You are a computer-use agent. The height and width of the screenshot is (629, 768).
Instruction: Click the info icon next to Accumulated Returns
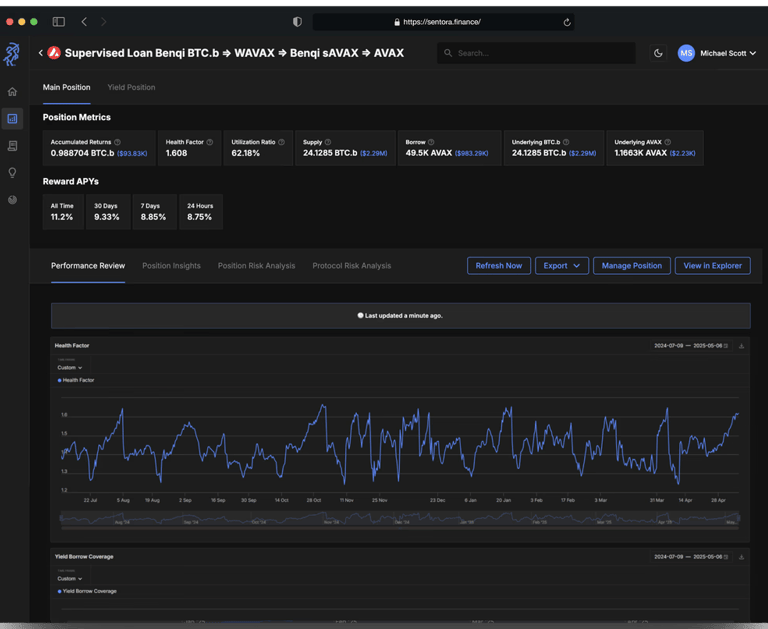pyautogui.click(x=117, y=142)
